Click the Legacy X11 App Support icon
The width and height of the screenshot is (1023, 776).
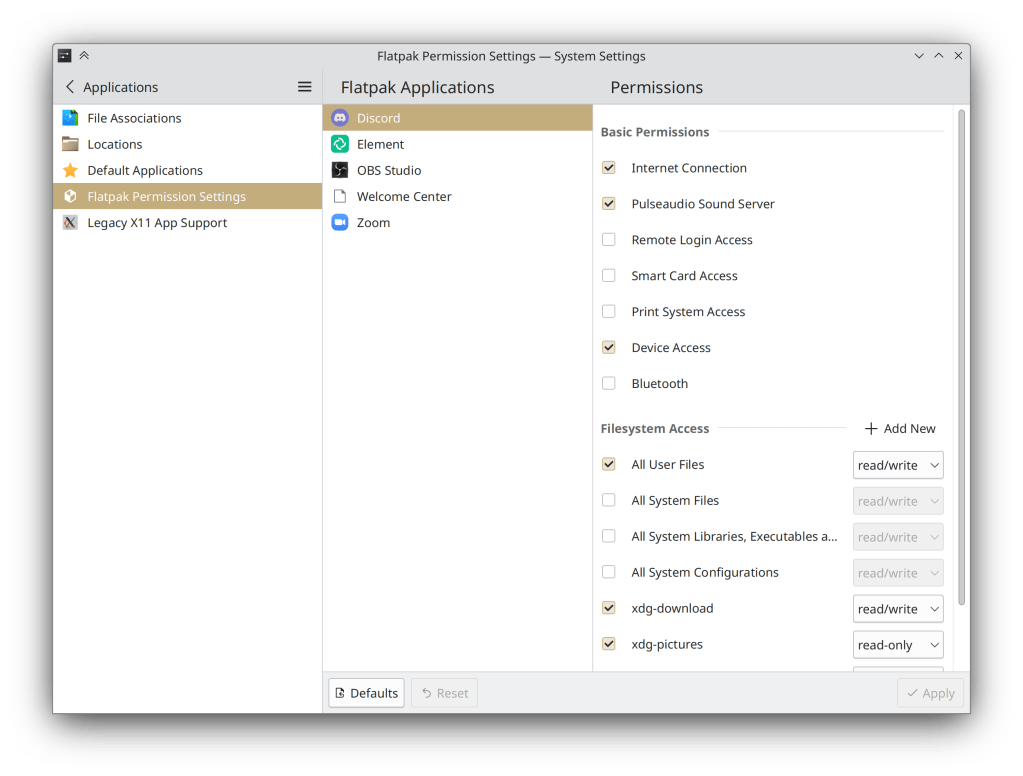click(x=70, y=222)
